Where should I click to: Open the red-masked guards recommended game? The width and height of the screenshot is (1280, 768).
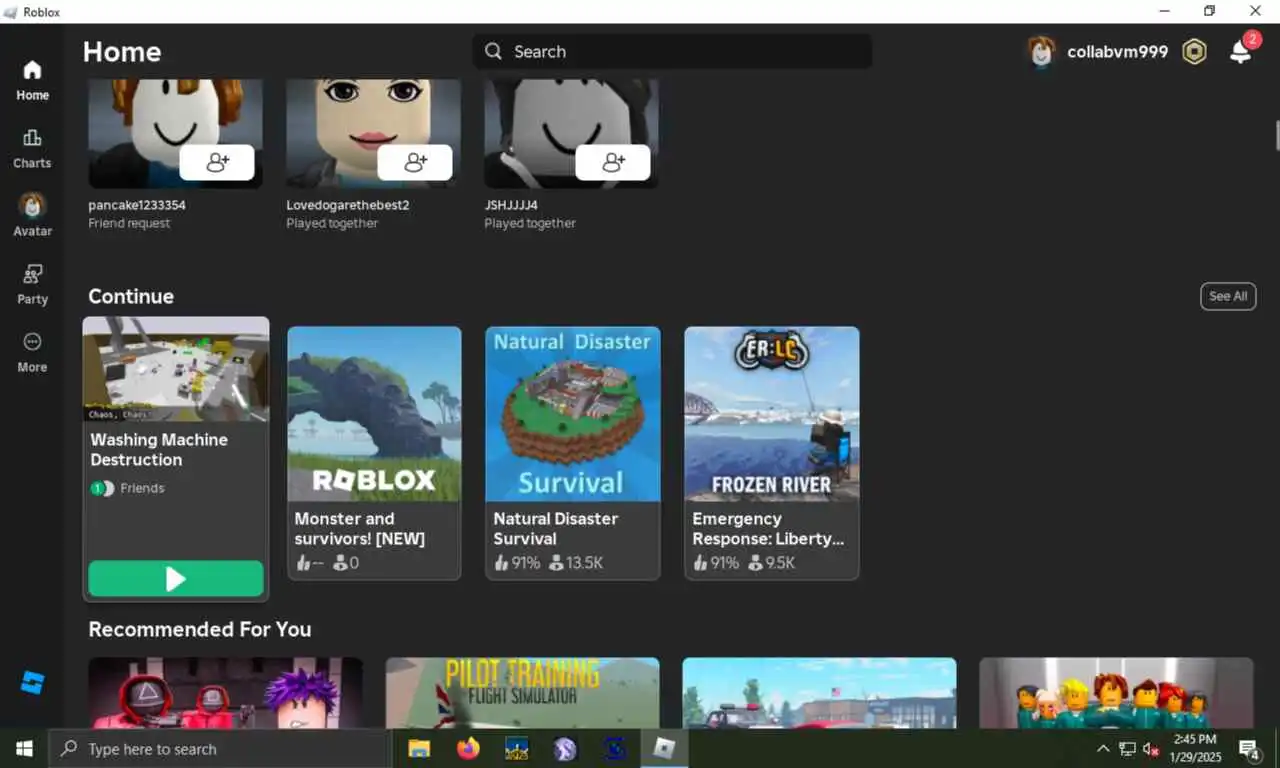[226, 693]
